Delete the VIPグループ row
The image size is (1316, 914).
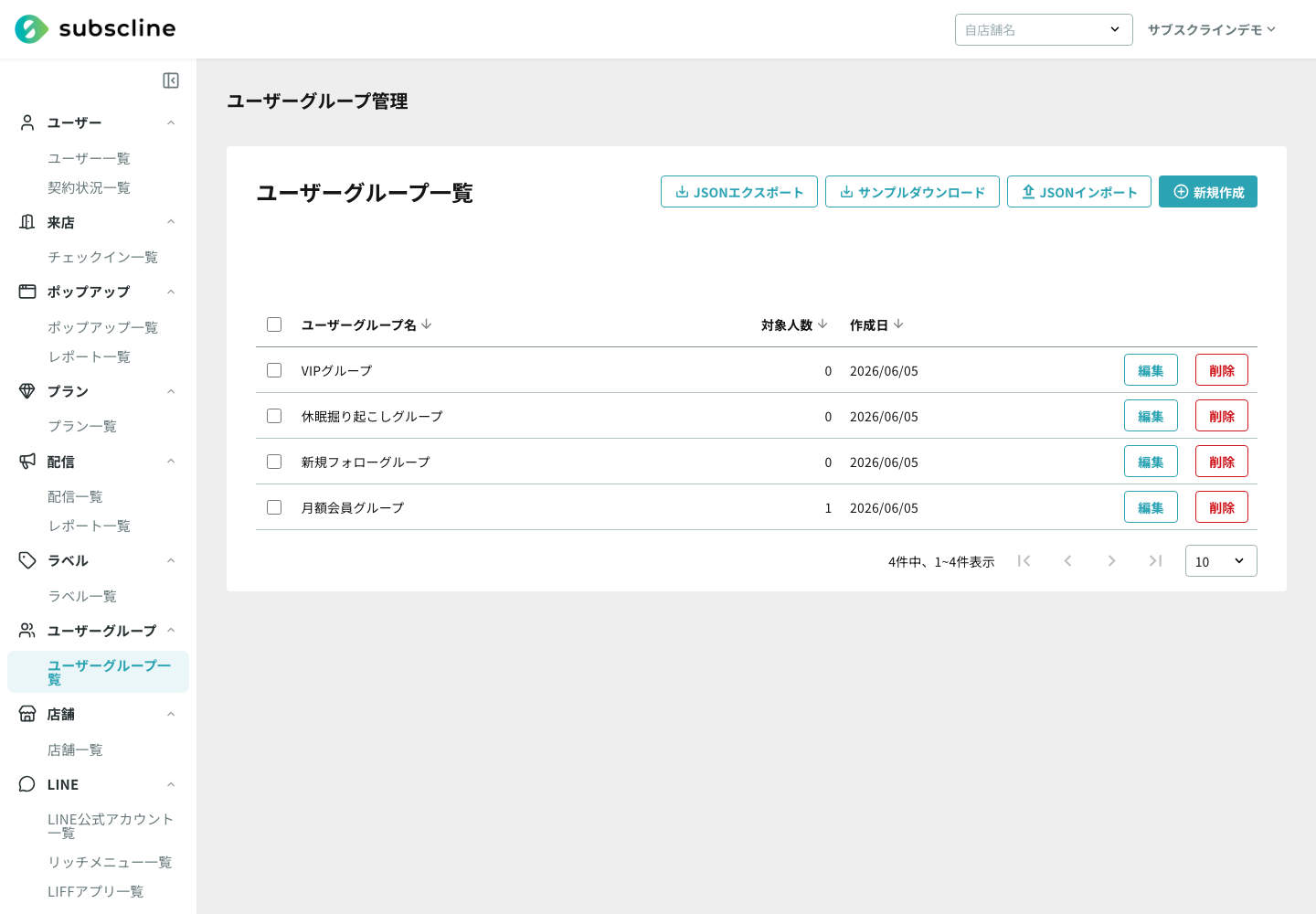click(x=1222, y=370)
